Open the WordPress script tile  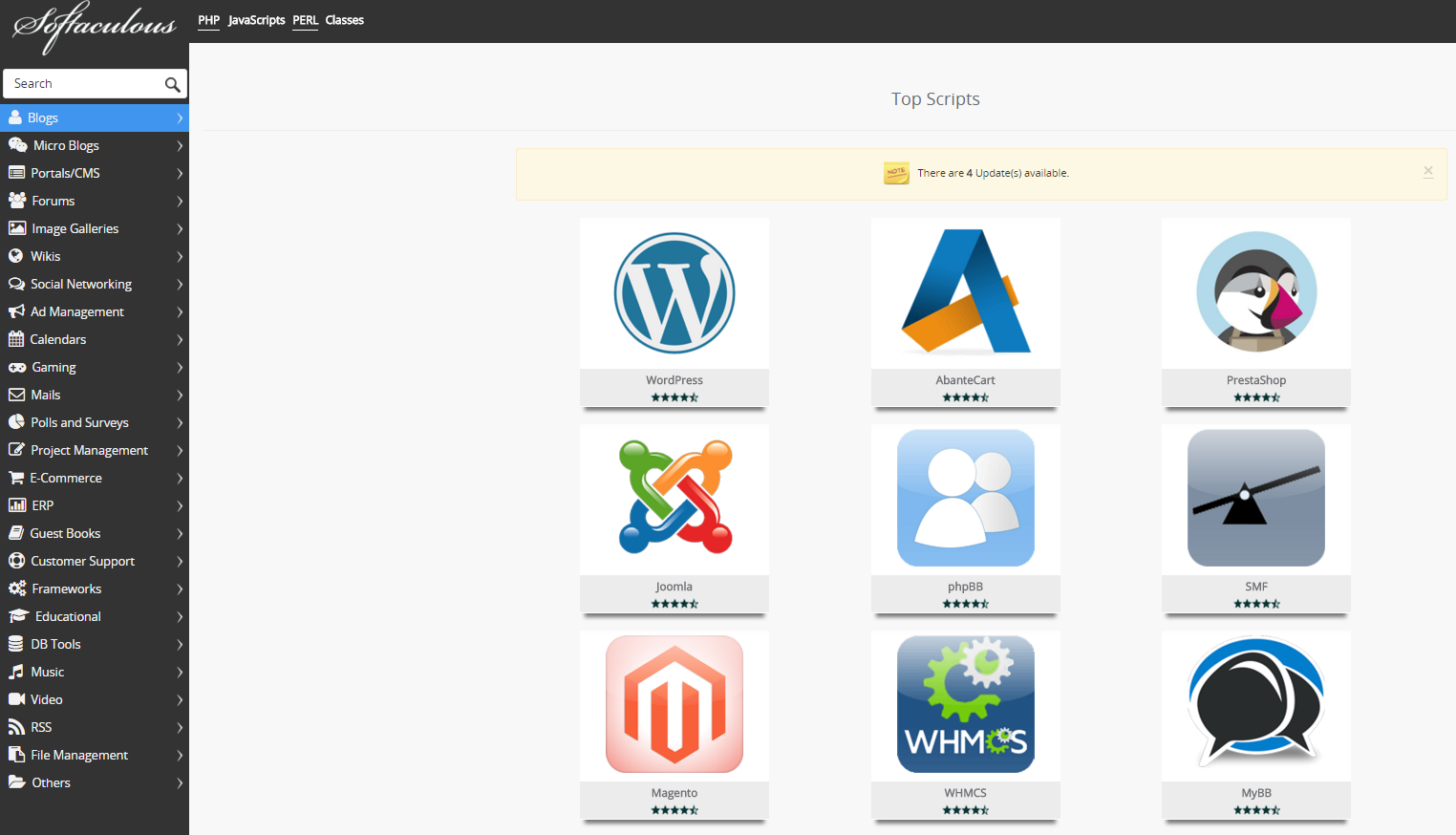[x=674, y=312]
